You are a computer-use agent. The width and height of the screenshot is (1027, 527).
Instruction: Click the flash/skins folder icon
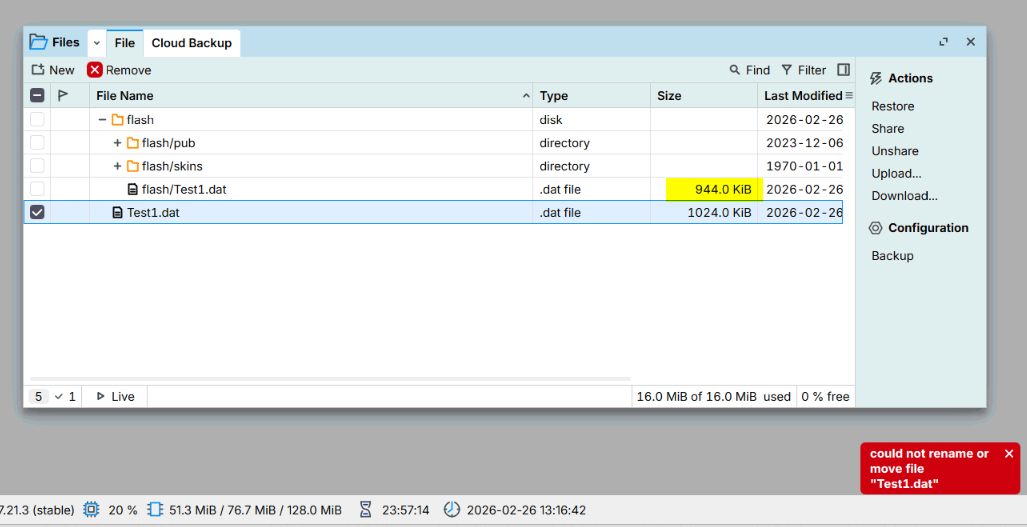point(133,166)
